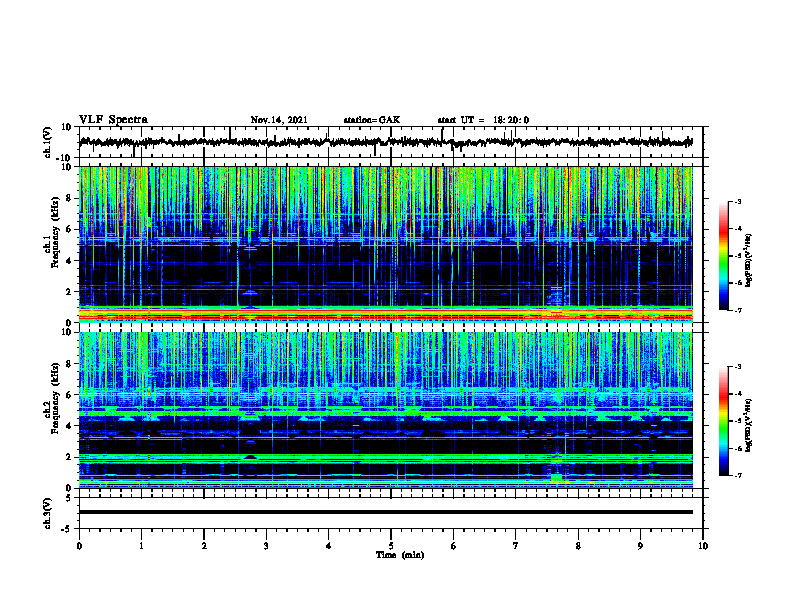Click the "4" kHz tick on ch.1 frequency axis
This screenshot has height=612, width=792.
(69, 261)
